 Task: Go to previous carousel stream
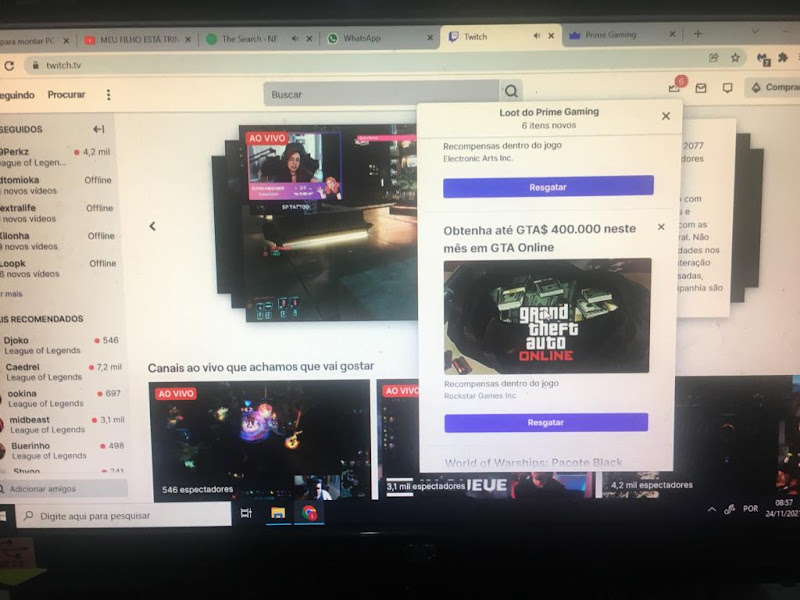tap(152, 226)
